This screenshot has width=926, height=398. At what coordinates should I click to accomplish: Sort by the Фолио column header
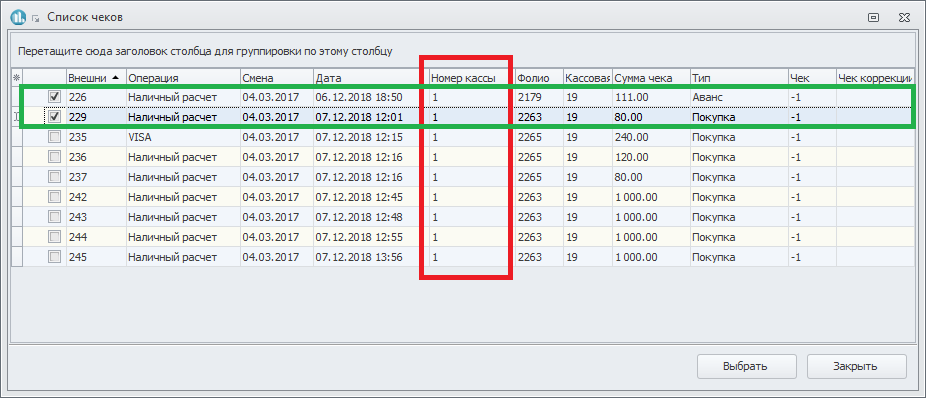coord(539,78)
